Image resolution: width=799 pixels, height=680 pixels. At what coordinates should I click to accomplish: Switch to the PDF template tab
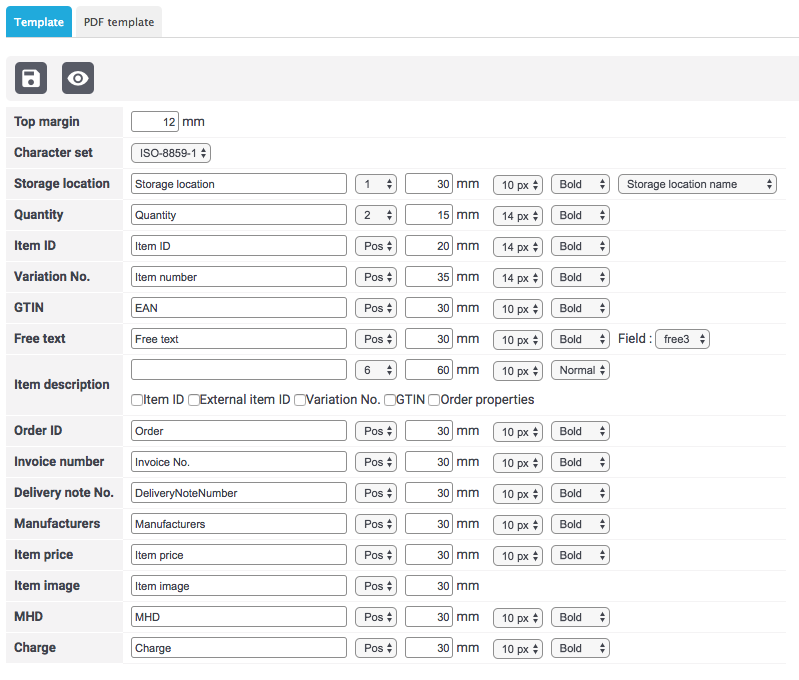118,22
